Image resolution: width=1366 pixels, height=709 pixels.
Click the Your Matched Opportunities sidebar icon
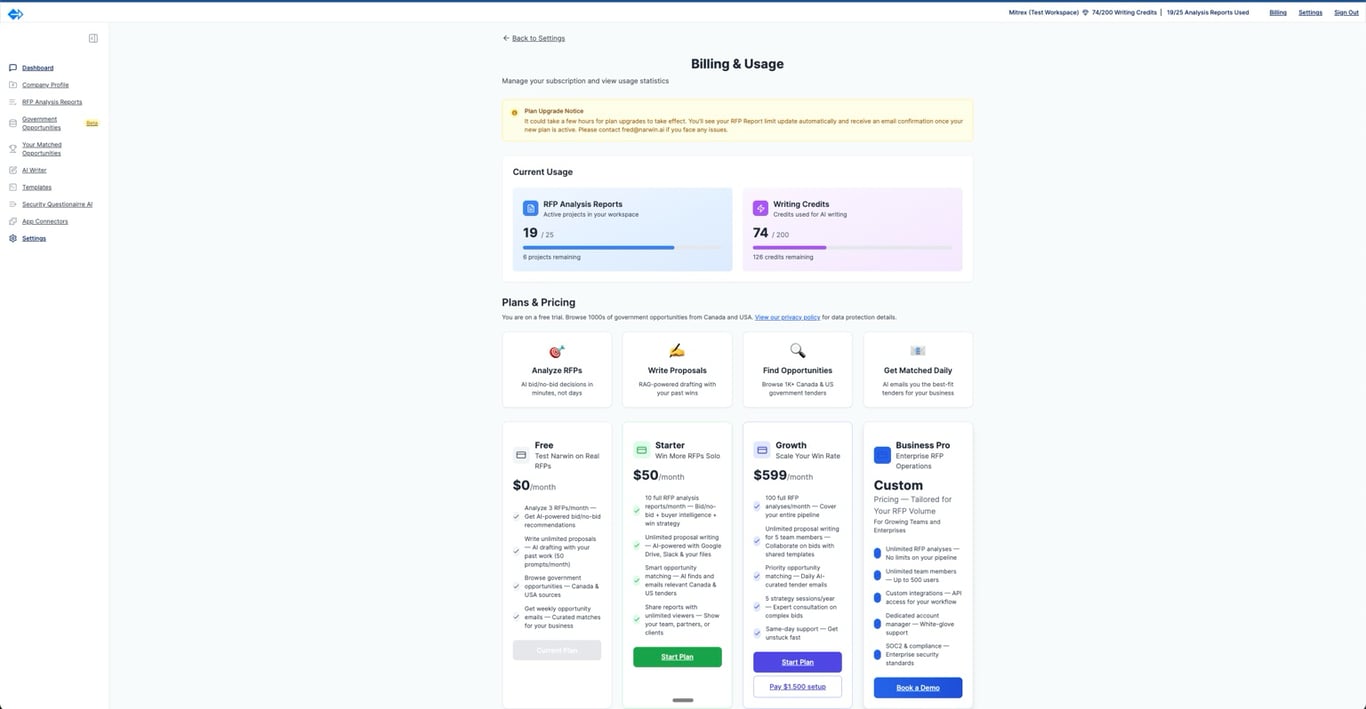(x=13, y=149)
